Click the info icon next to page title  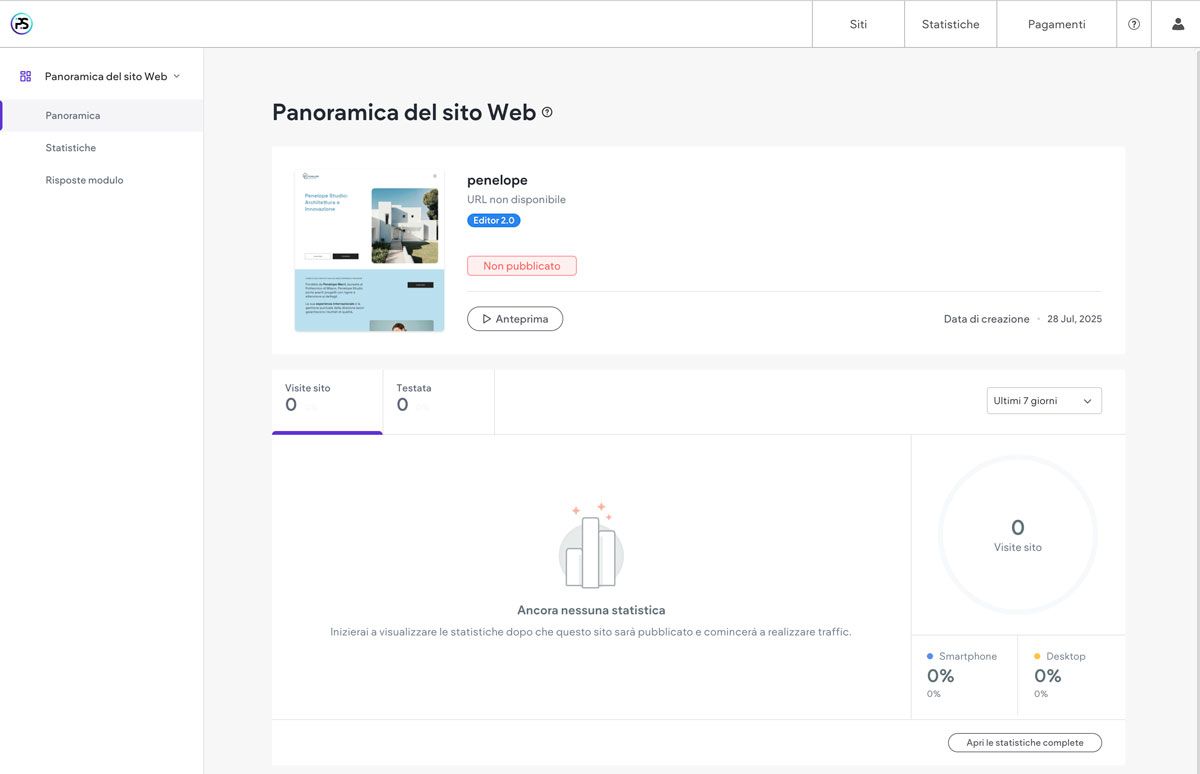click(547, 112)
